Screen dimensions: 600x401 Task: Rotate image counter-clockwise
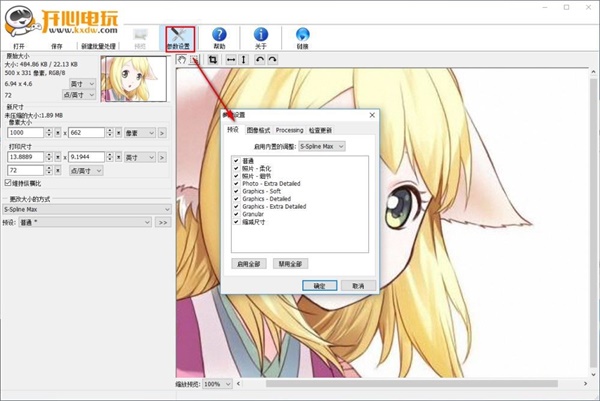pos(259,61)
